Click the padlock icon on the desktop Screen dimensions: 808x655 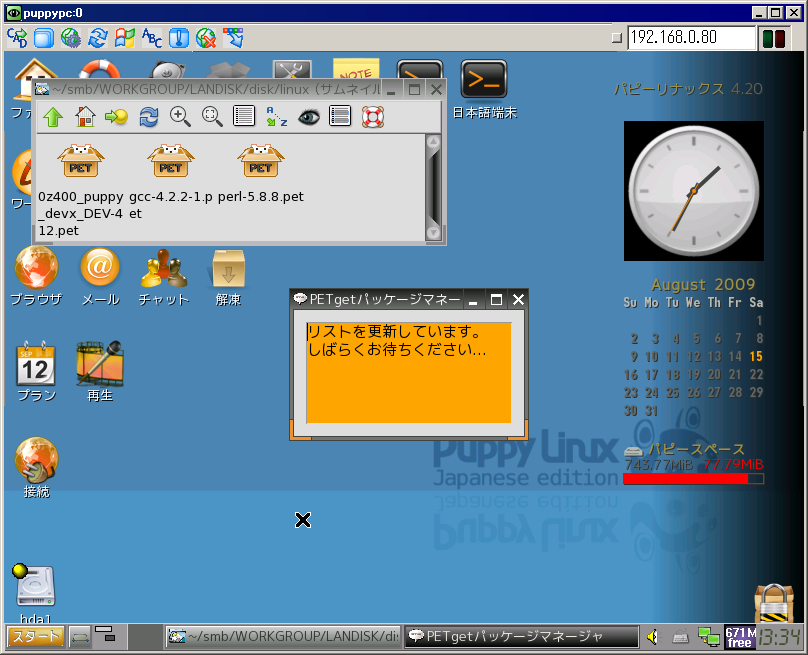[773, 603]
